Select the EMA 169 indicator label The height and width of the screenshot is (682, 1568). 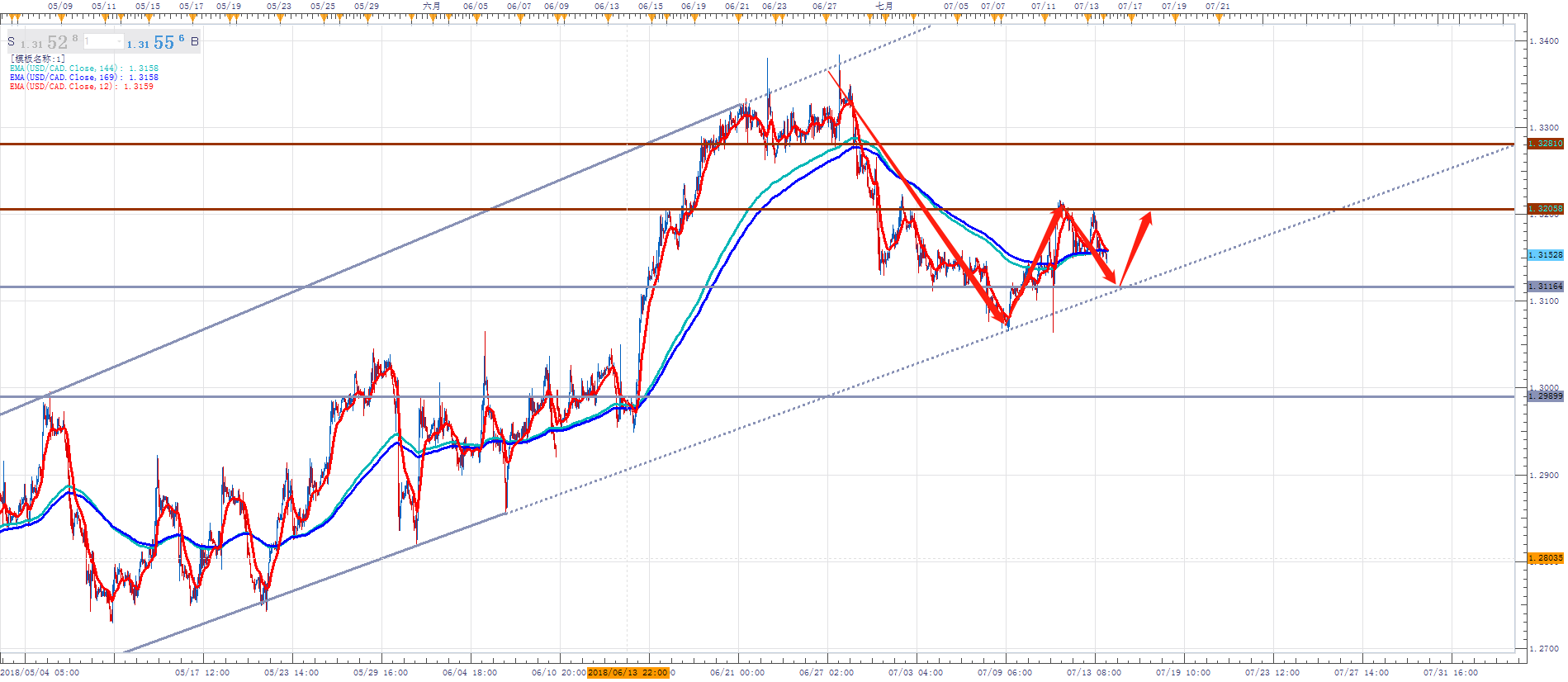84,78
